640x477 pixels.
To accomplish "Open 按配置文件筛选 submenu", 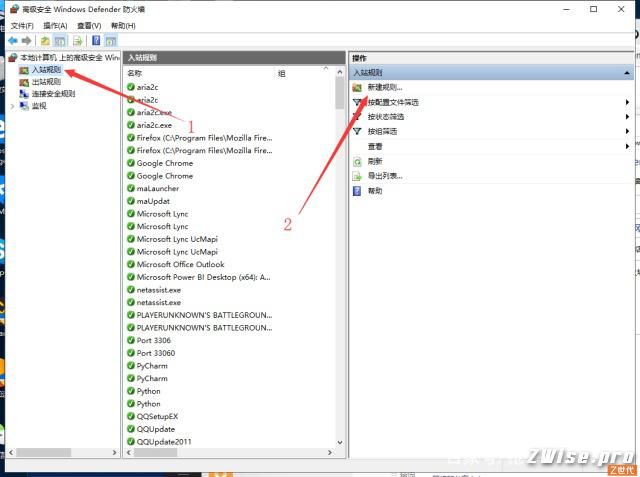I will (x=393, y=102).
